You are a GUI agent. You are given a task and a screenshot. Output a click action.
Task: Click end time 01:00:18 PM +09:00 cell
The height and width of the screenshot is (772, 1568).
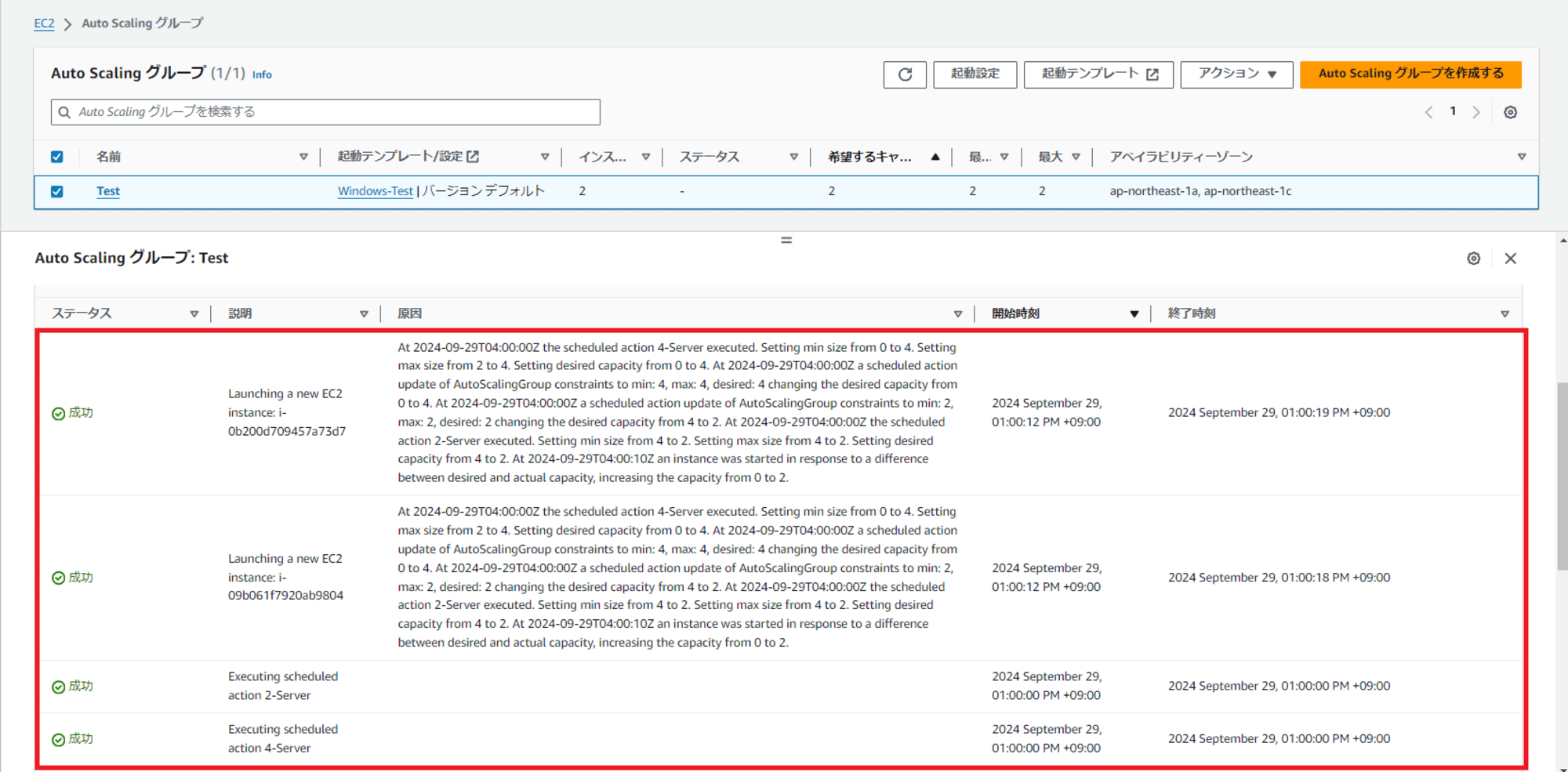(1279, 578)
